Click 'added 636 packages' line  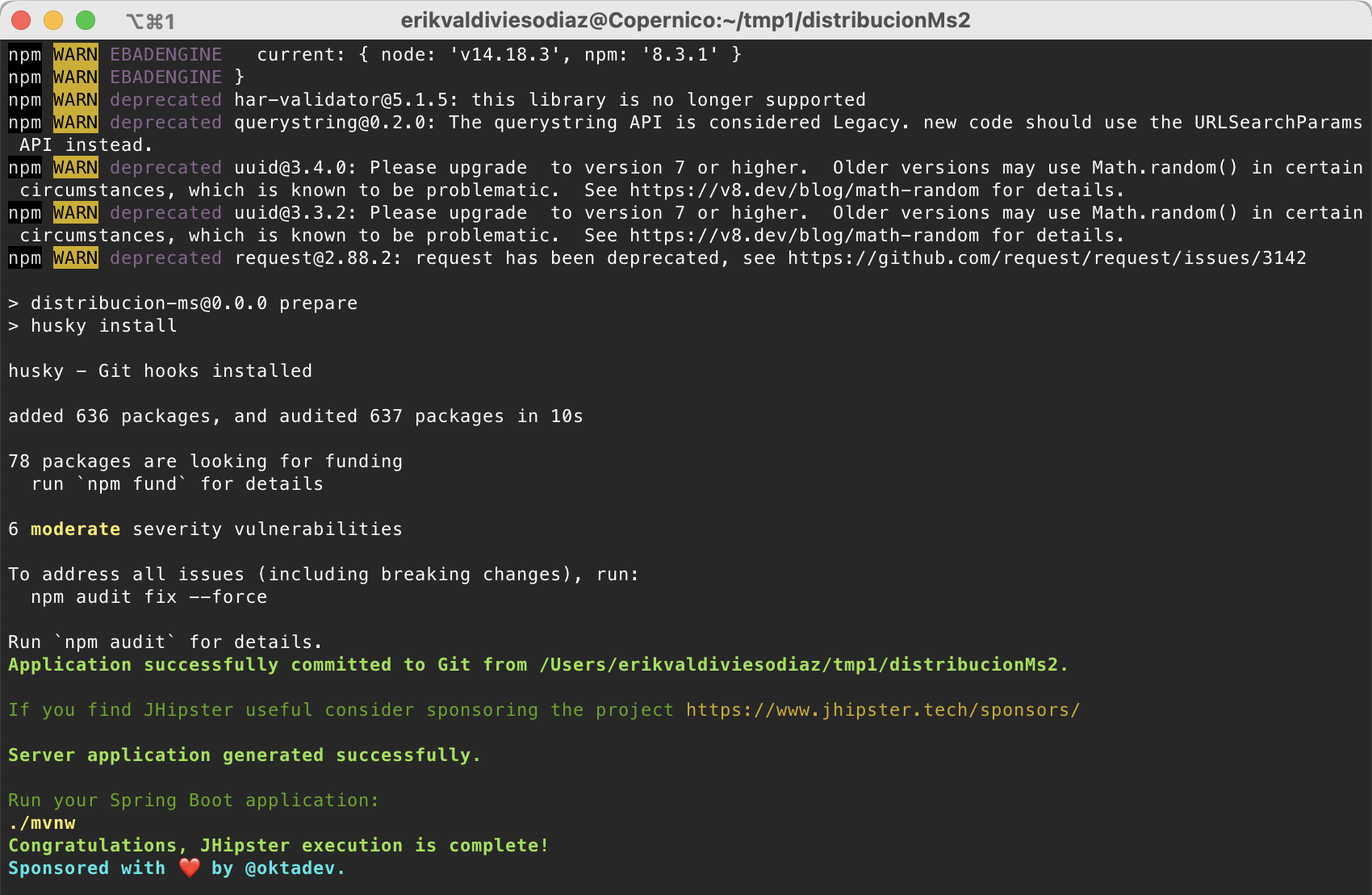click(295, 416)
